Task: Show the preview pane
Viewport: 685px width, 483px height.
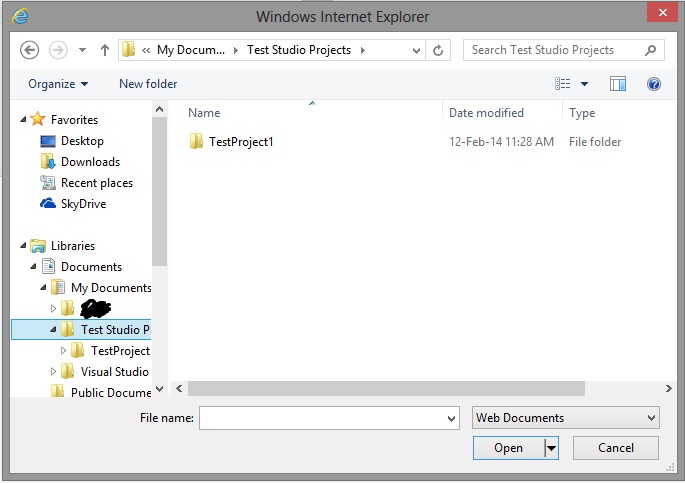Action: pyautogui.click(x=618, y=84)
